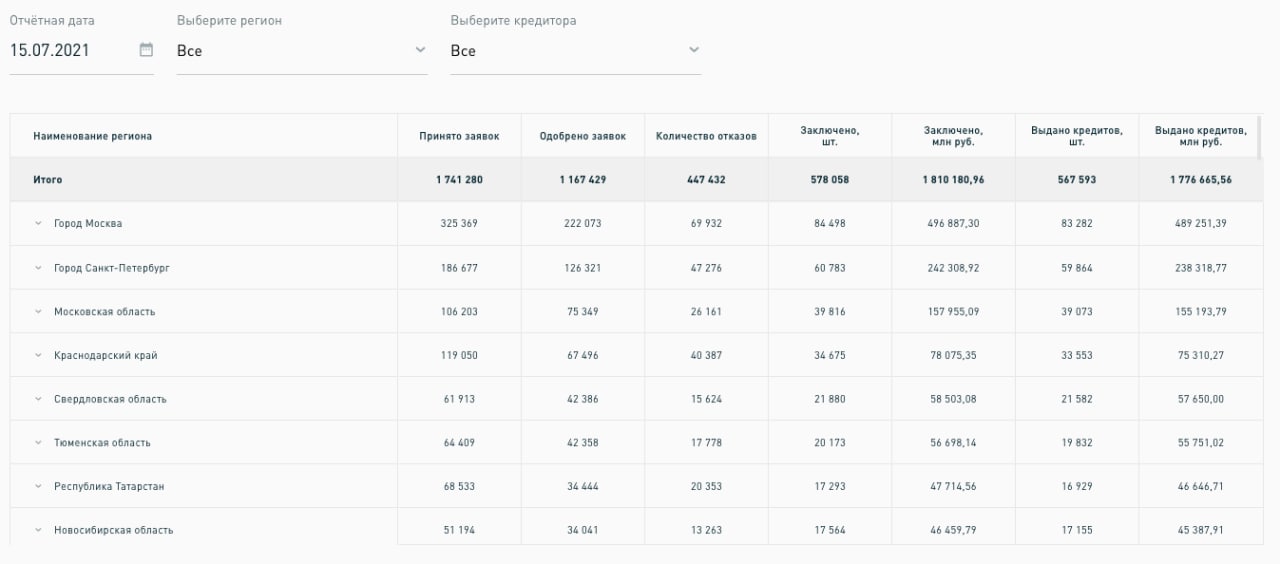Open the creditor selection dropdown
Screen dimensions: 1280x564
575,50
